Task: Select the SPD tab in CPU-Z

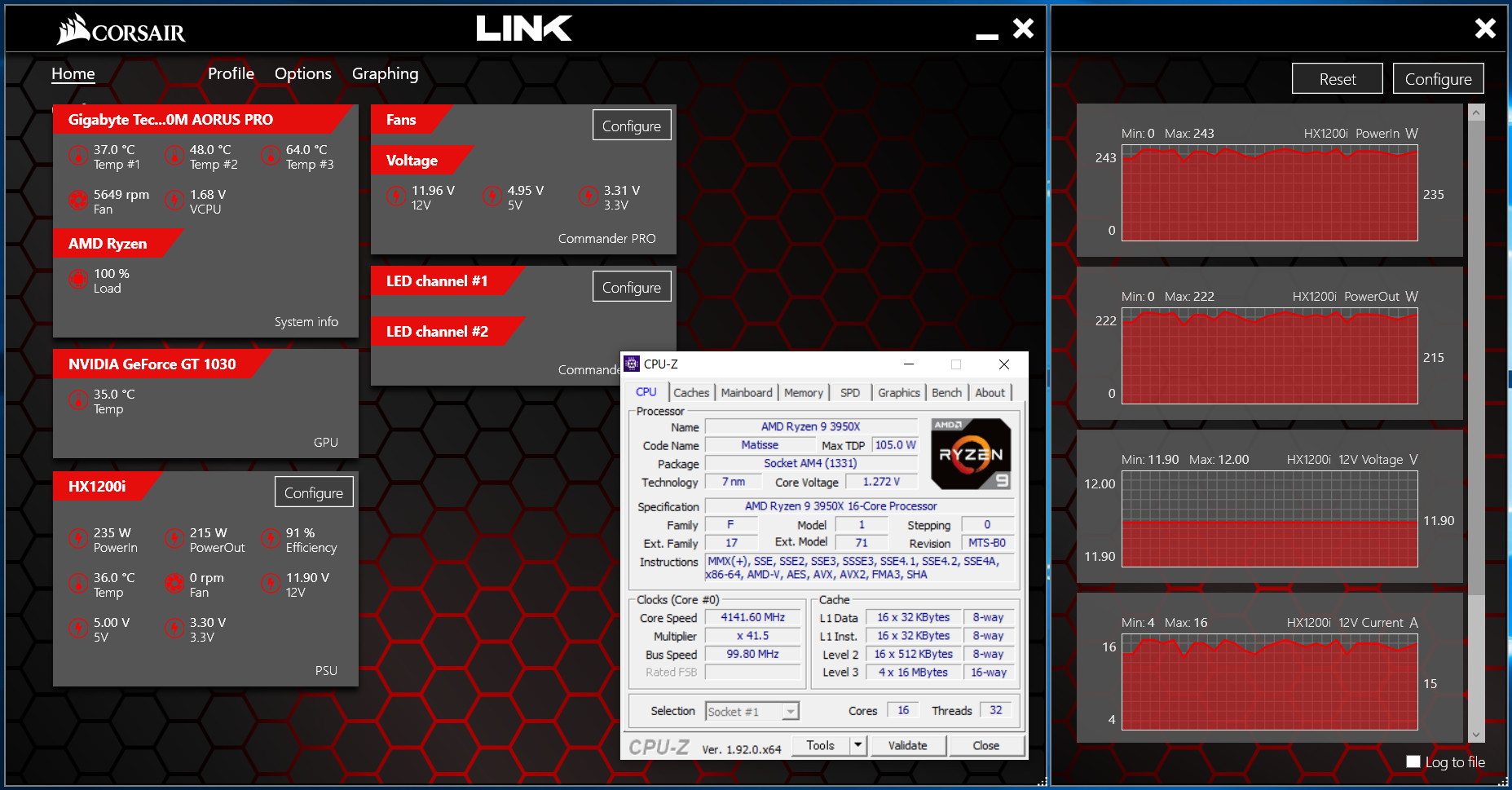Action: pyautogui.click(x=850, y=392)
